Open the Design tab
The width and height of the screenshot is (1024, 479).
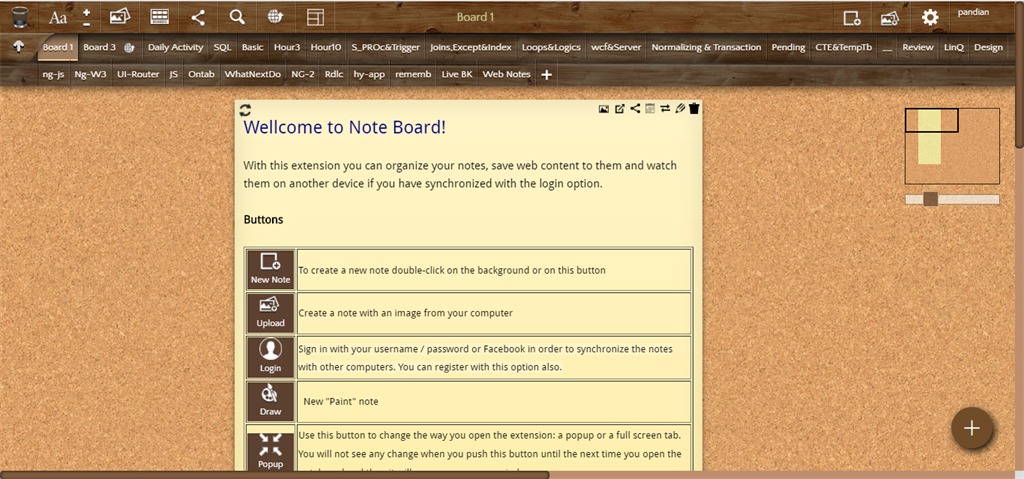[x=988, y=47]
